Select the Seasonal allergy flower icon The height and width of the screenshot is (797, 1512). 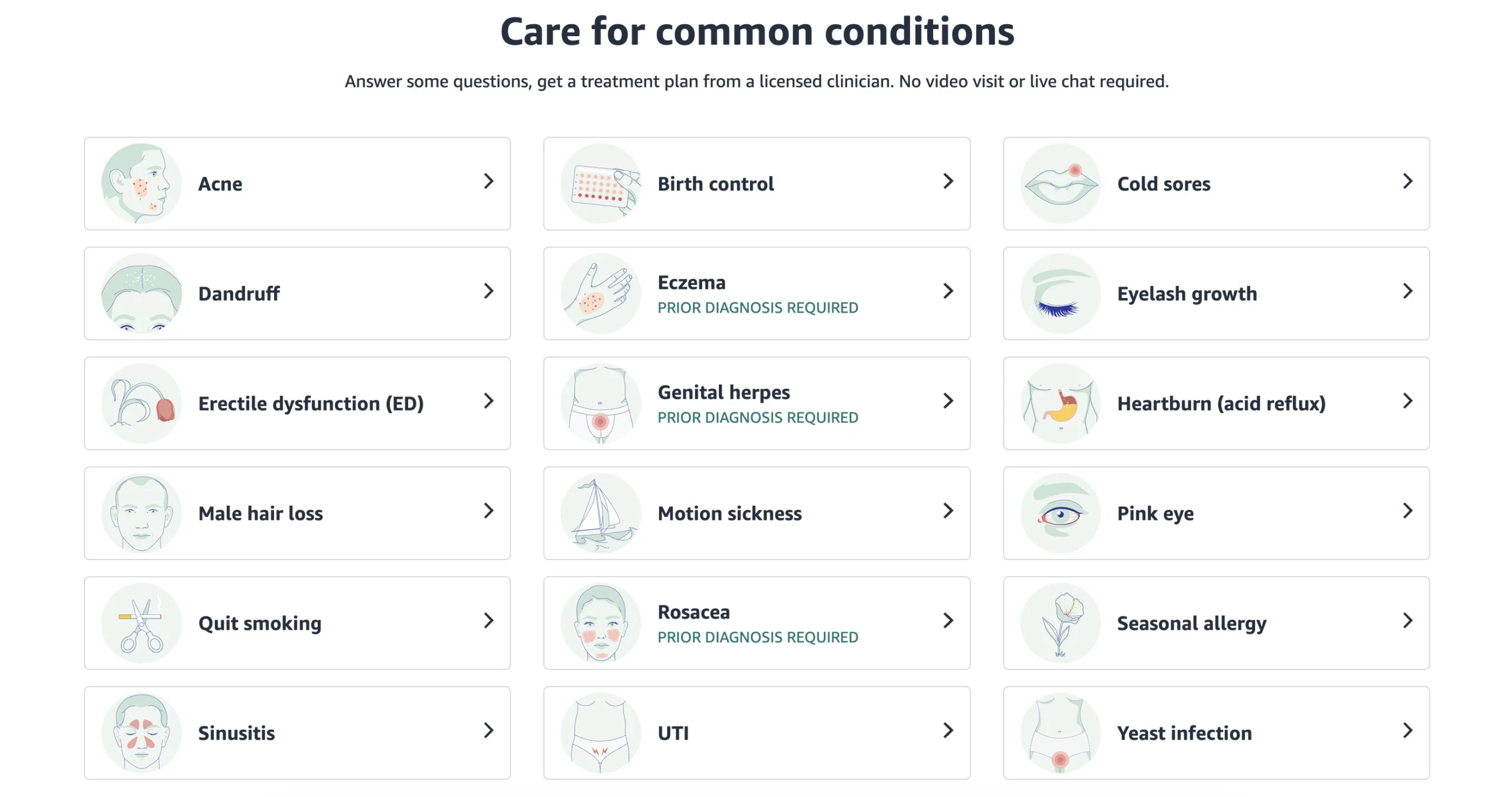pos(1060,623)
